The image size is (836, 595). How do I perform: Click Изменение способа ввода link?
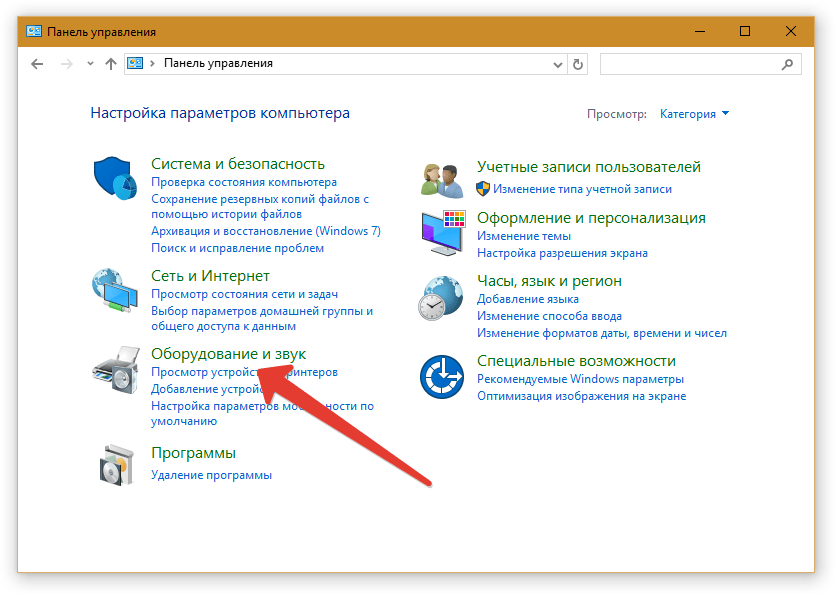(x=549, y=316)
